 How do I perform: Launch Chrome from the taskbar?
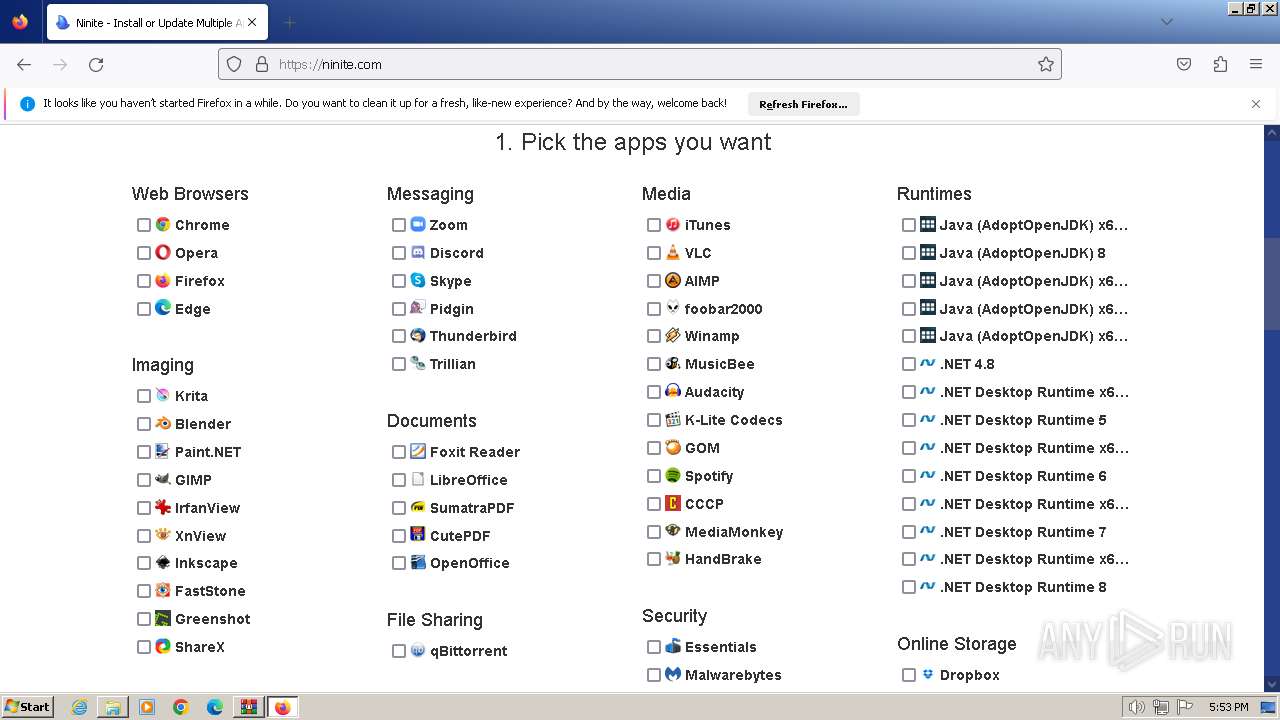181,707
